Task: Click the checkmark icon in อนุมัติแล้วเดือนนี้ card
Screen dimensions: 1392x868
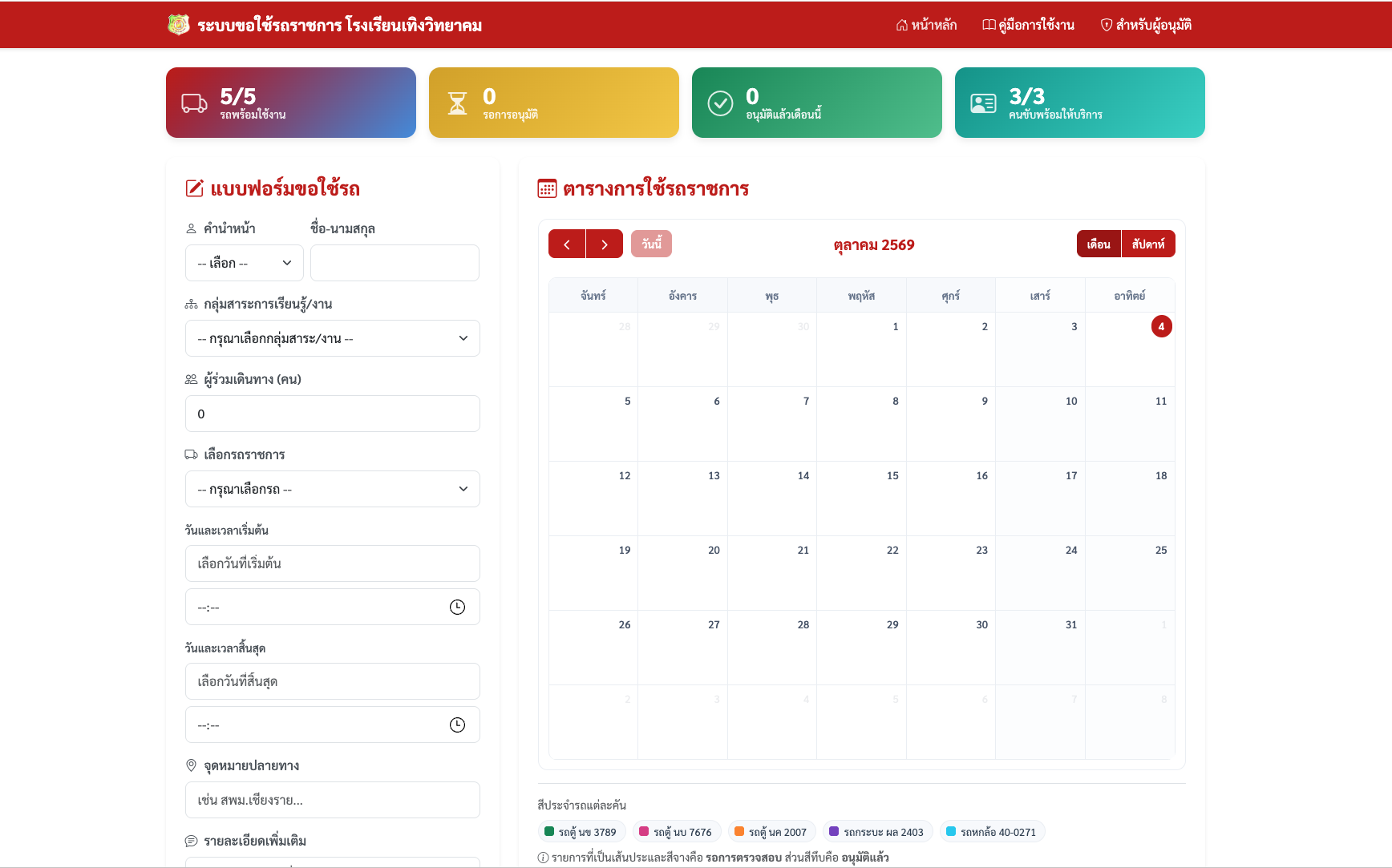Action: 720,103
